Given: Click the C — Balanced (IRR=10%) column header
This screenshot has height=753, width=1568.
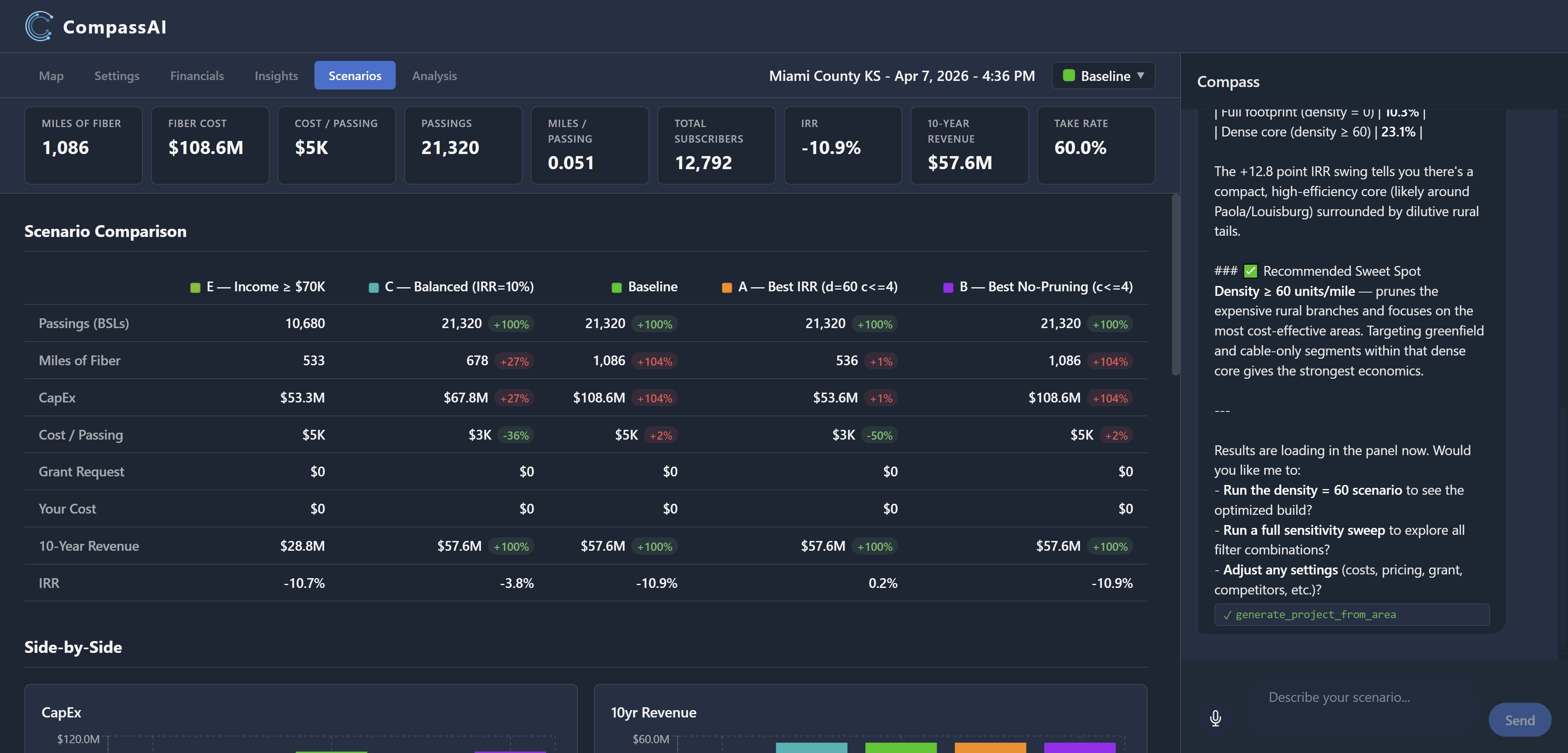Looking at the screenshot, I should (x=451, y=287).
